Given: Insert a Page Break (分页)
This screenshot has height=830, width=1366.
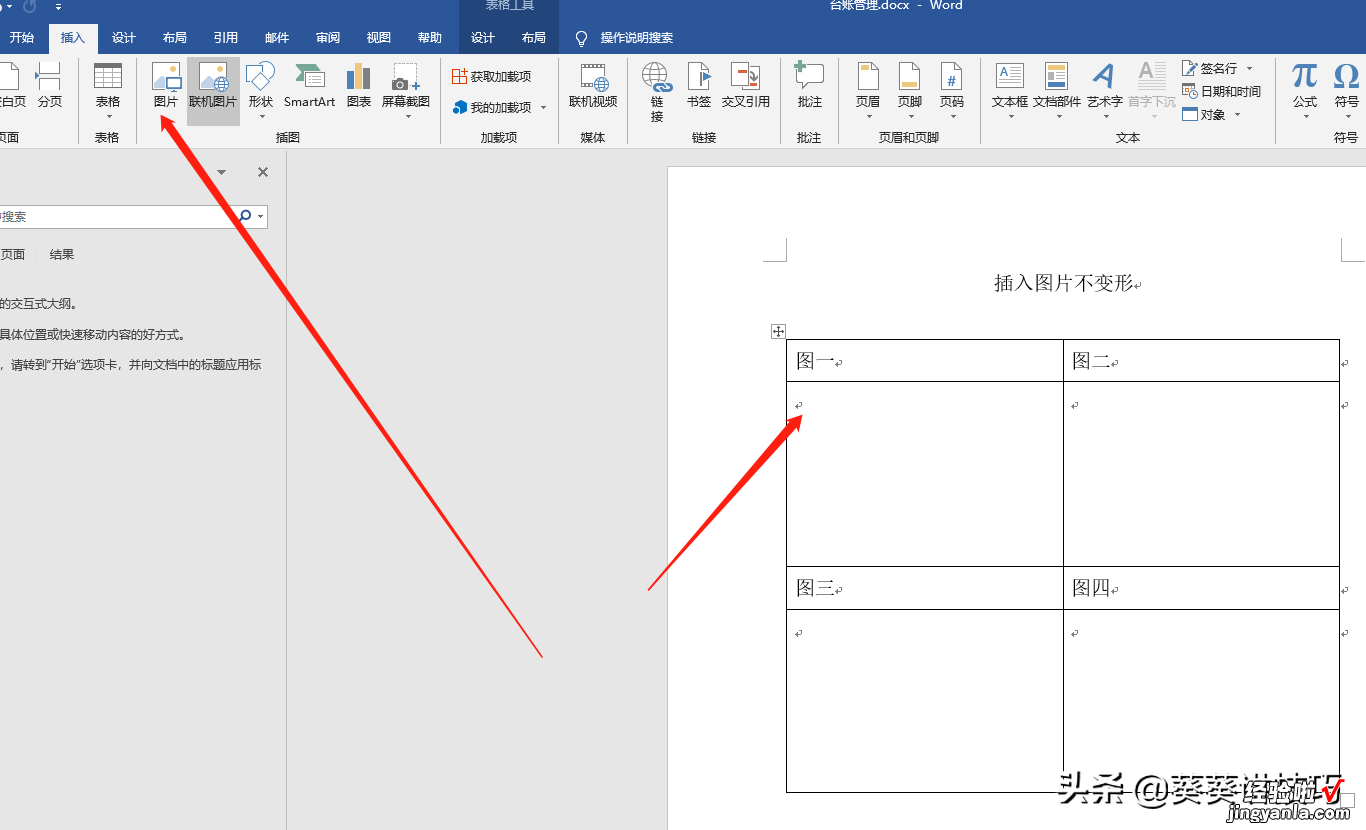Looking at the screenshot, I should (50, 86).
